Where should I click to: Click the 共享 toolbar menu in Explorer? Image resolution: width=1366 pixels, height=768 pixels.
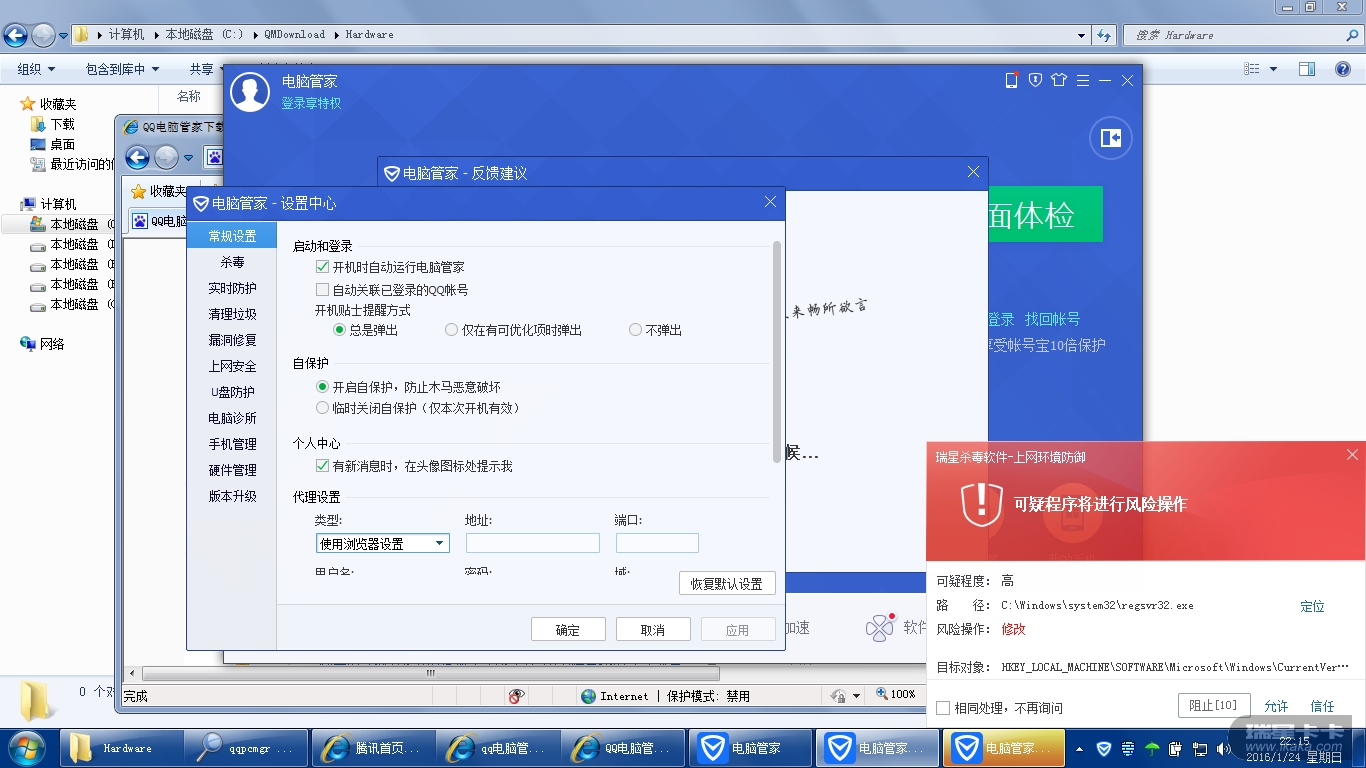[202, 69]
